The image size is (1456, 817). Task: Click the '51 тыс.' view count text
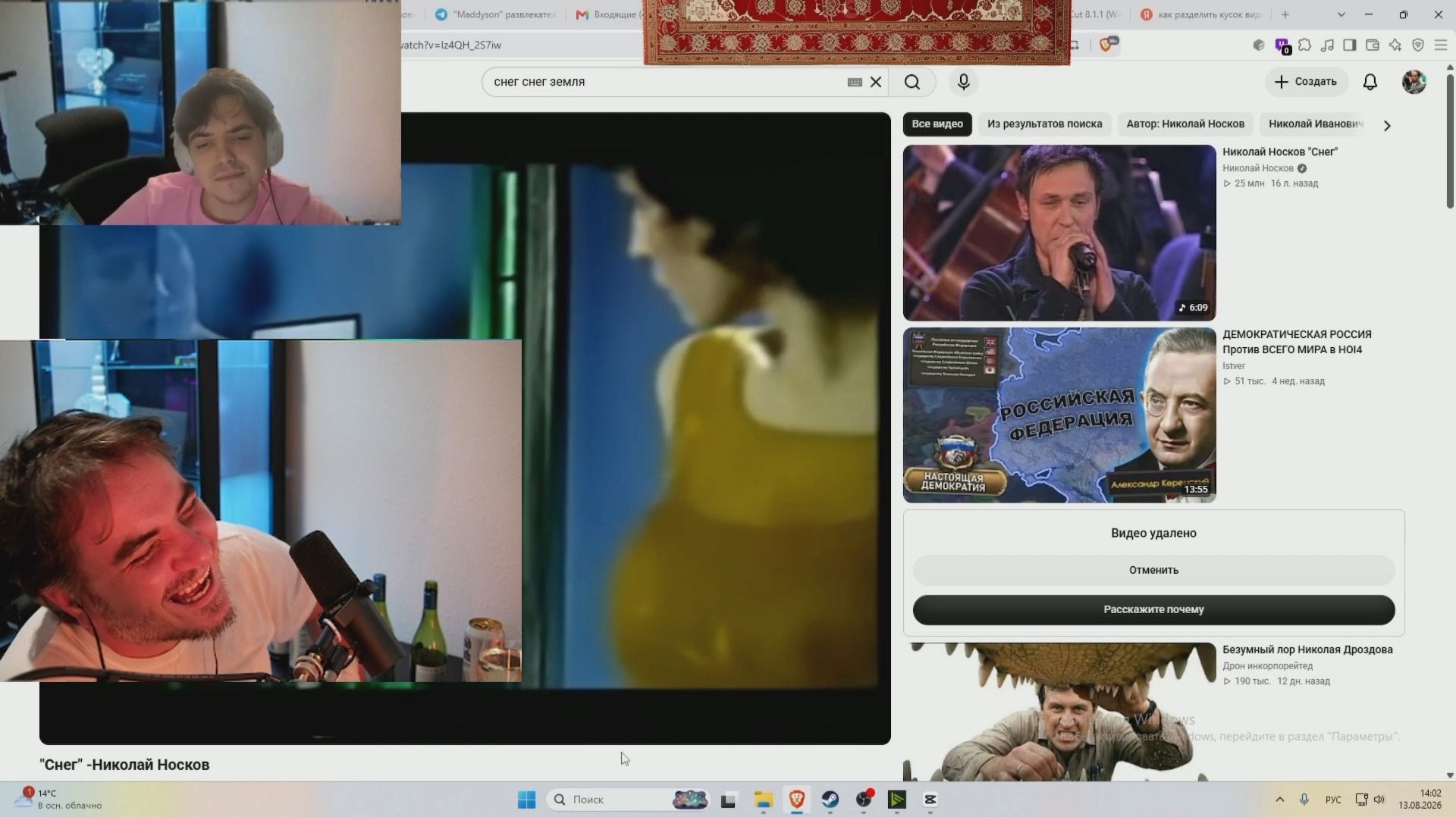(x=1250, y=381)
